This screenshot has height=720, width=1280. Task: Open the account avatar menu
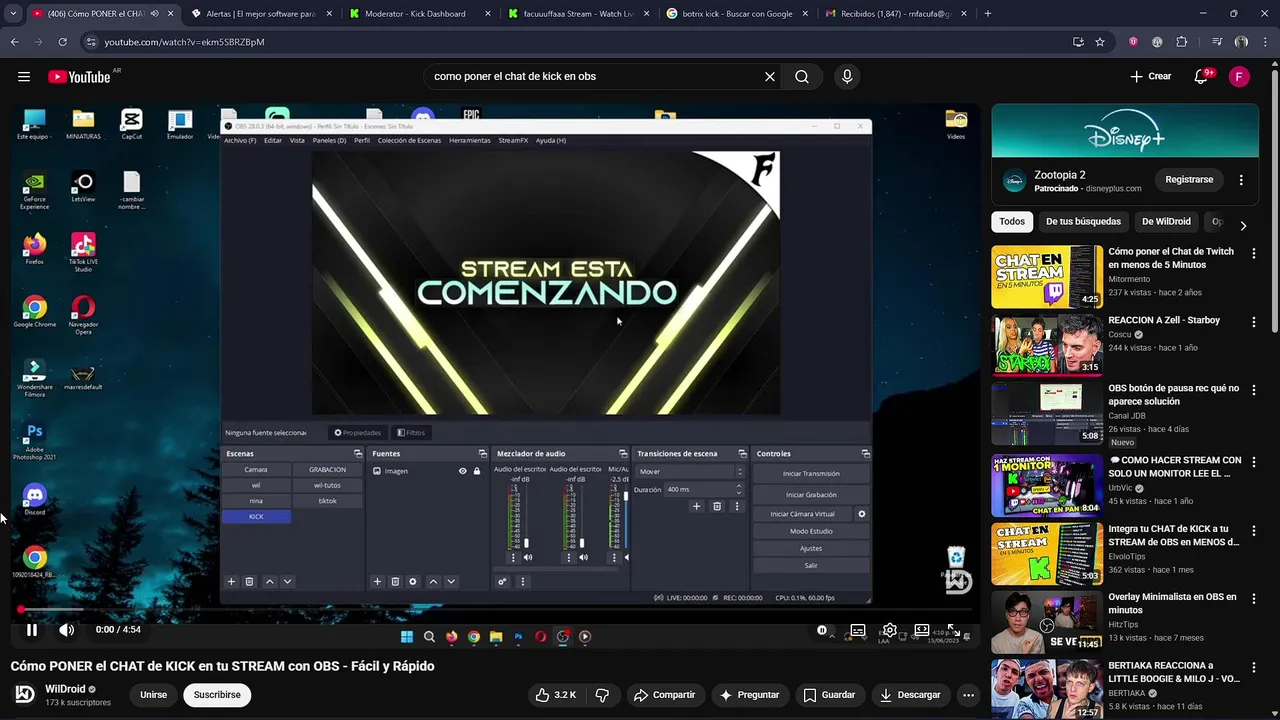click(x=1239, y=77)
